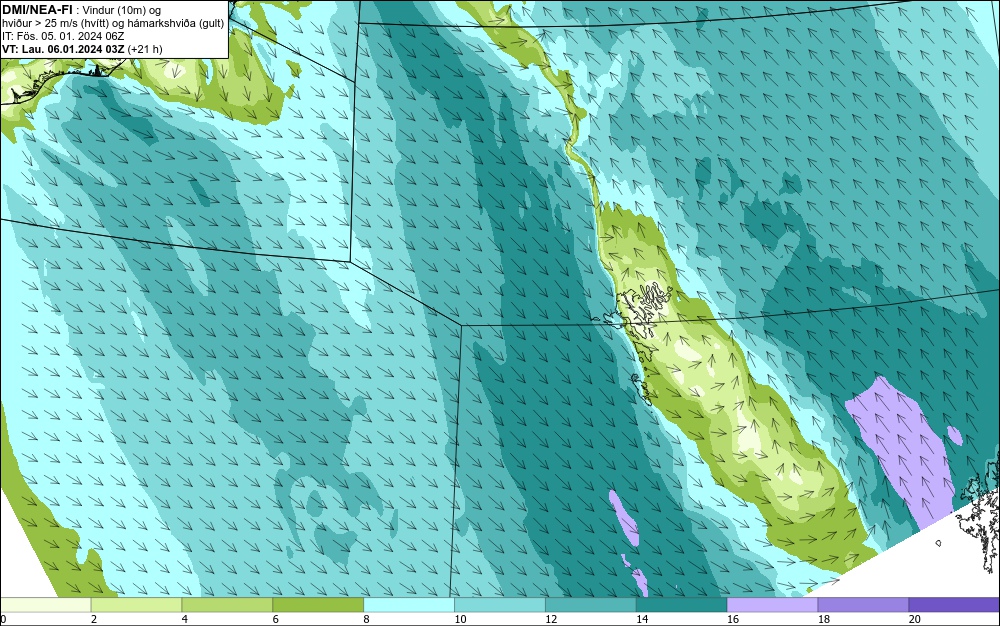Click the 4–6 m/s green legend swatch
This screenshot has height=626, width=1000.
coord(227,604)
